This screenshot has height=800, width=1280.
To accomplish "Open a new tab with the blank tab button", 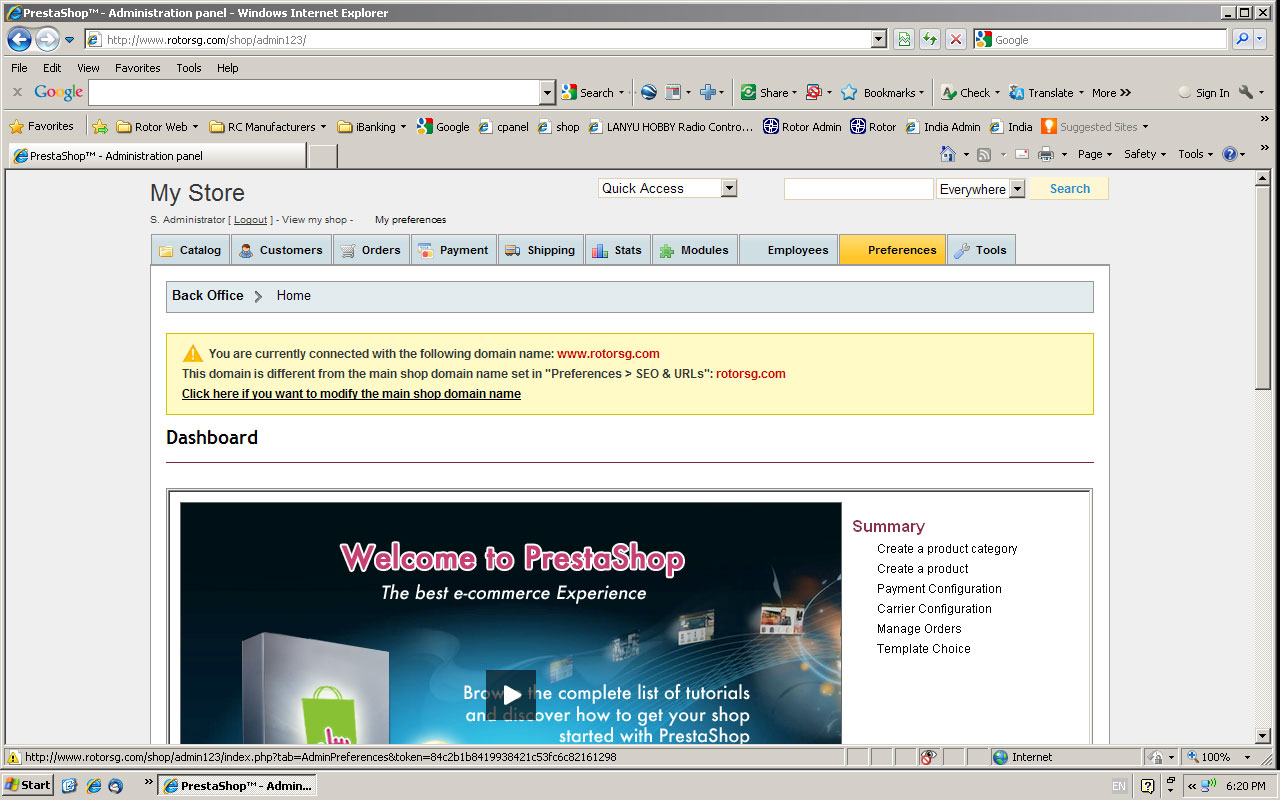I will (322, 156).
